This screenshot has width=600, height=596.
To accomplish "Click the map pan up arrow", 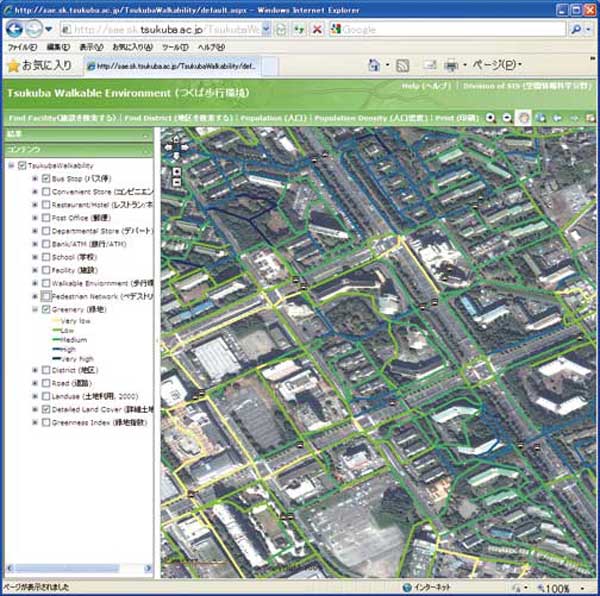I will click(176, 139).
